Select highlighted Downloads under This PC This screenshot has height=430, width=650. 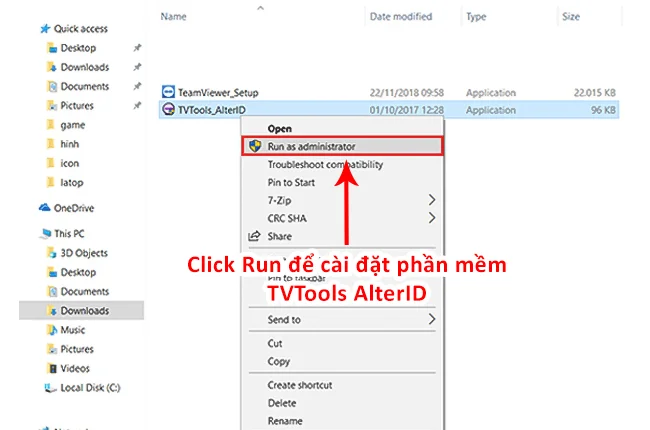82,311
